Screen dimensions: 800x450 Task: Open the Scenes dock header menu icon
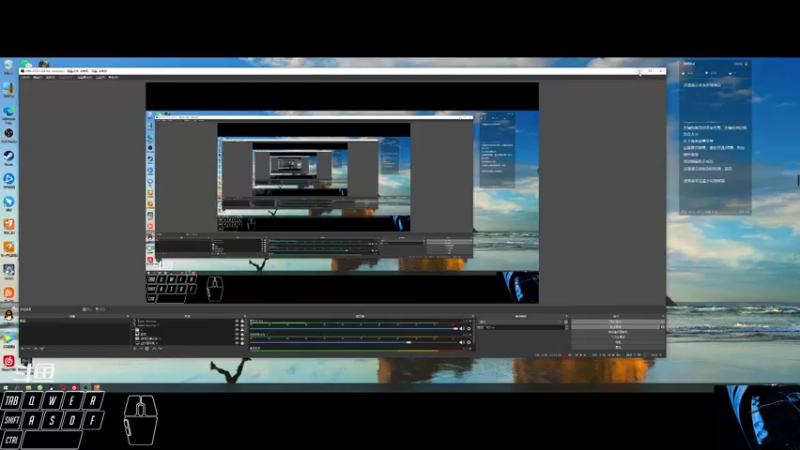[128, 316]
